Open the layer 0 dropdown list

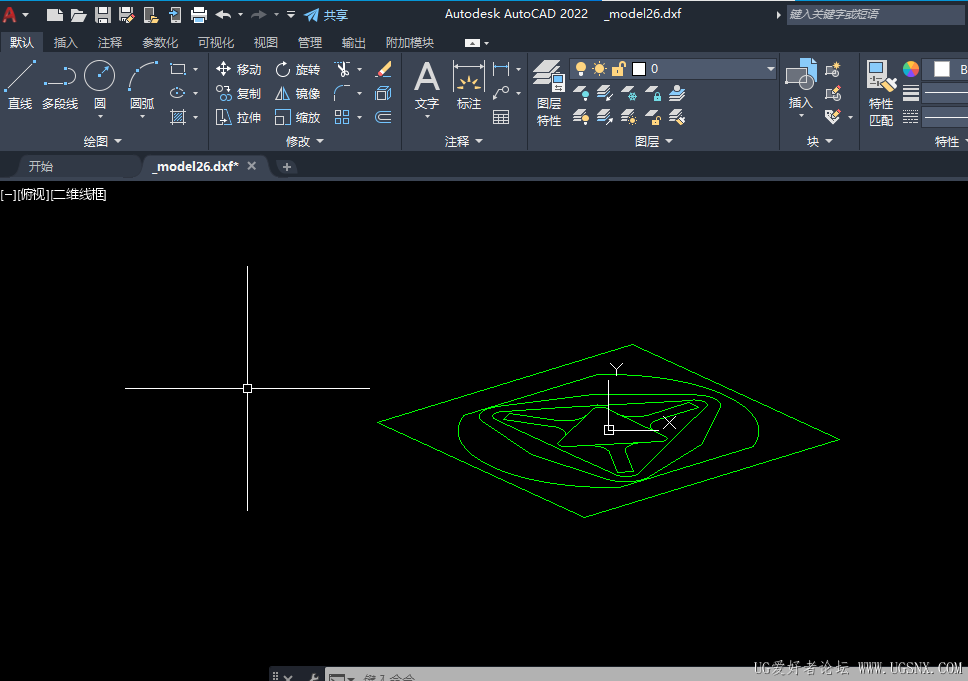[x=770, y=69]
